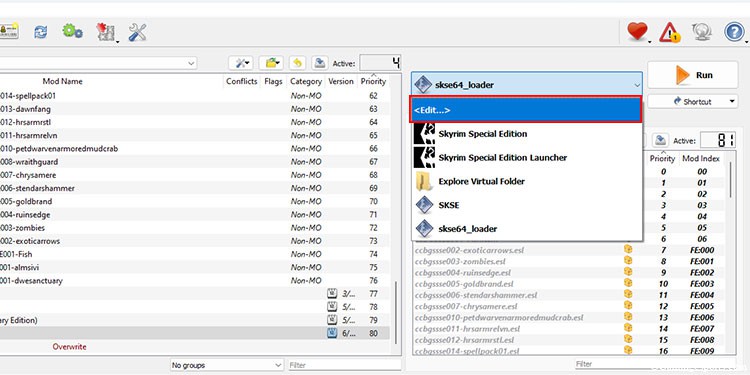The image size is (750, 375).
Task: Sort plugins by the Mod Index header
Action: [701, 158]
